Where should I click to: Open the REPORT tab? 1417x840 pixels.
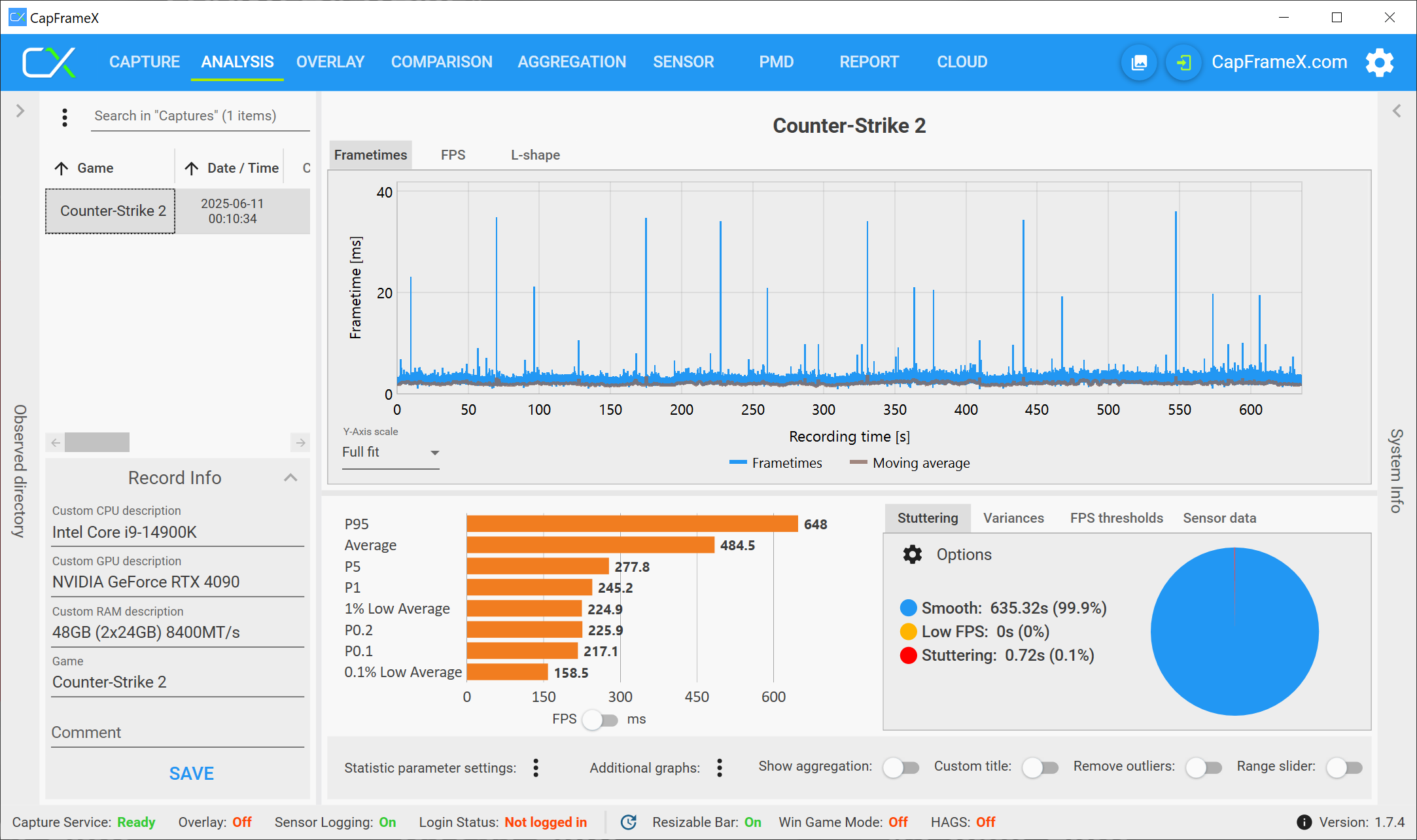click(x=869, y=62)
